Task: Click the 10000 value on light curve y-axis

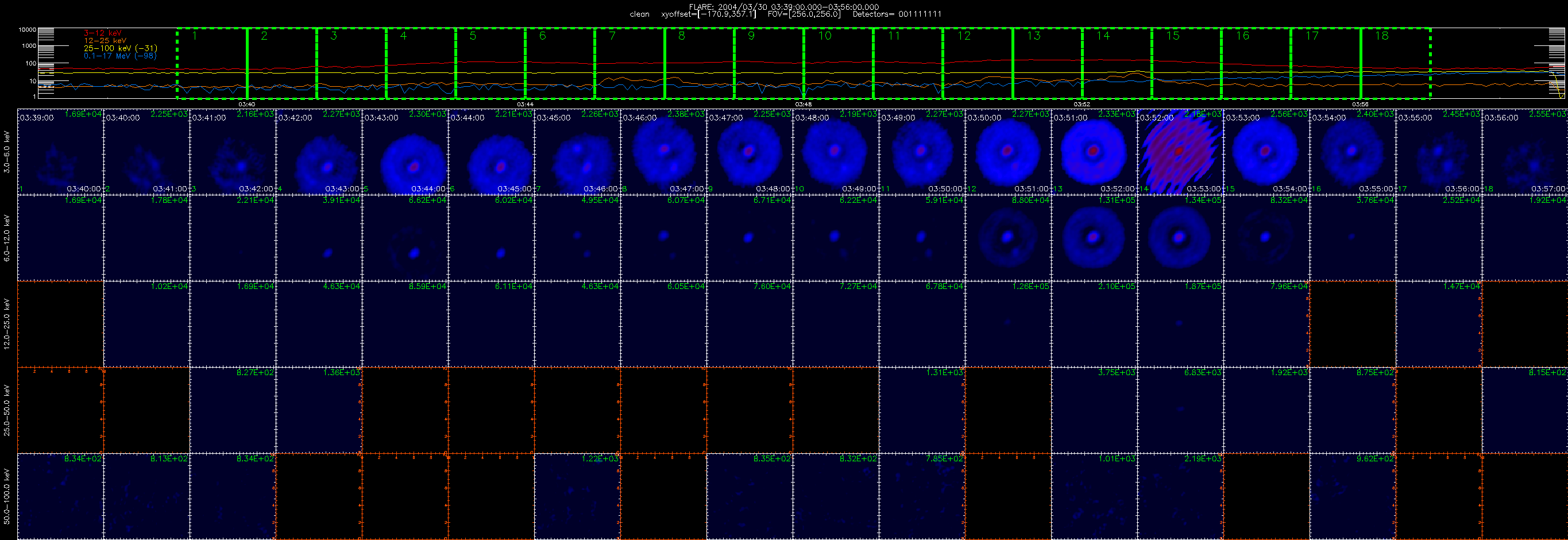Action: tap(28, 29)
